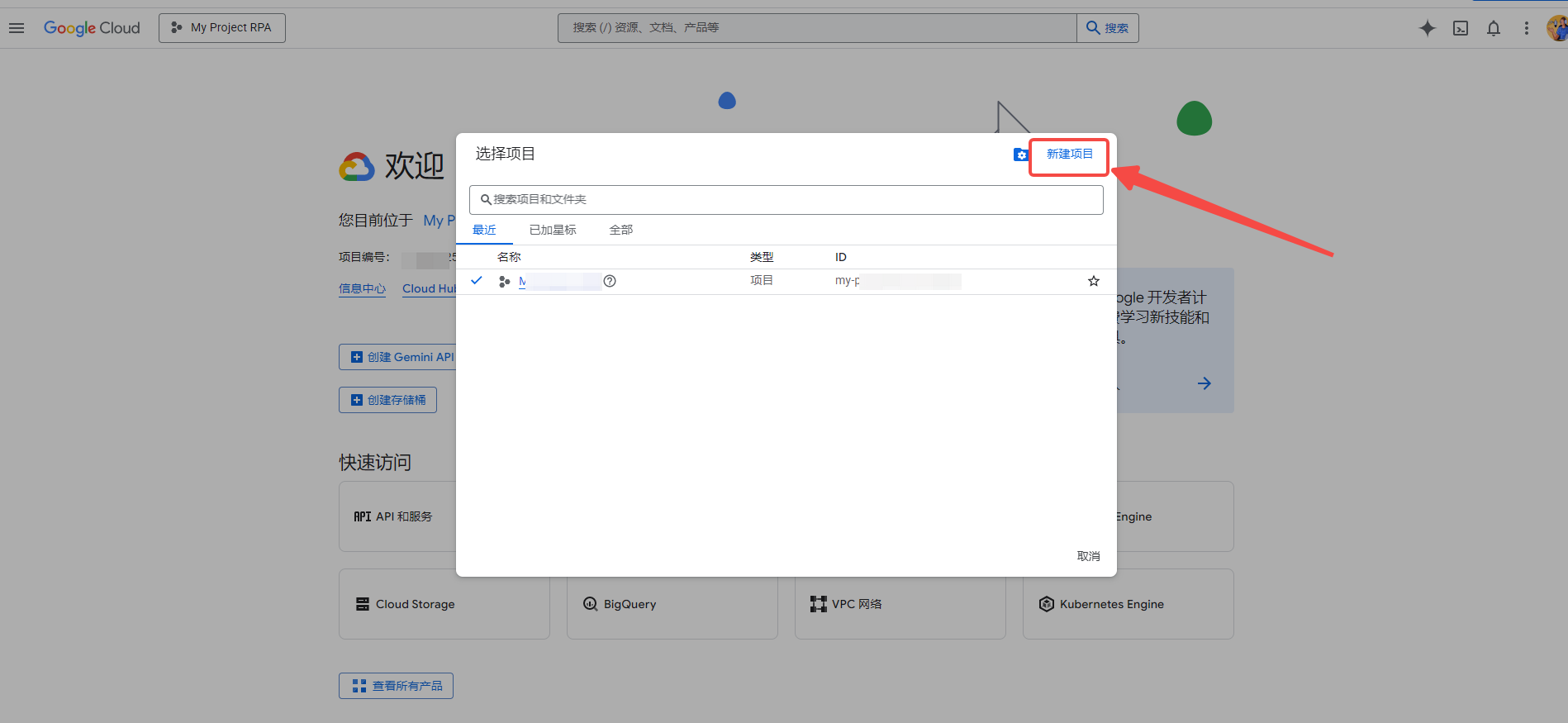
Task: Click the Google Cloud logo
Action: [92, 28]
